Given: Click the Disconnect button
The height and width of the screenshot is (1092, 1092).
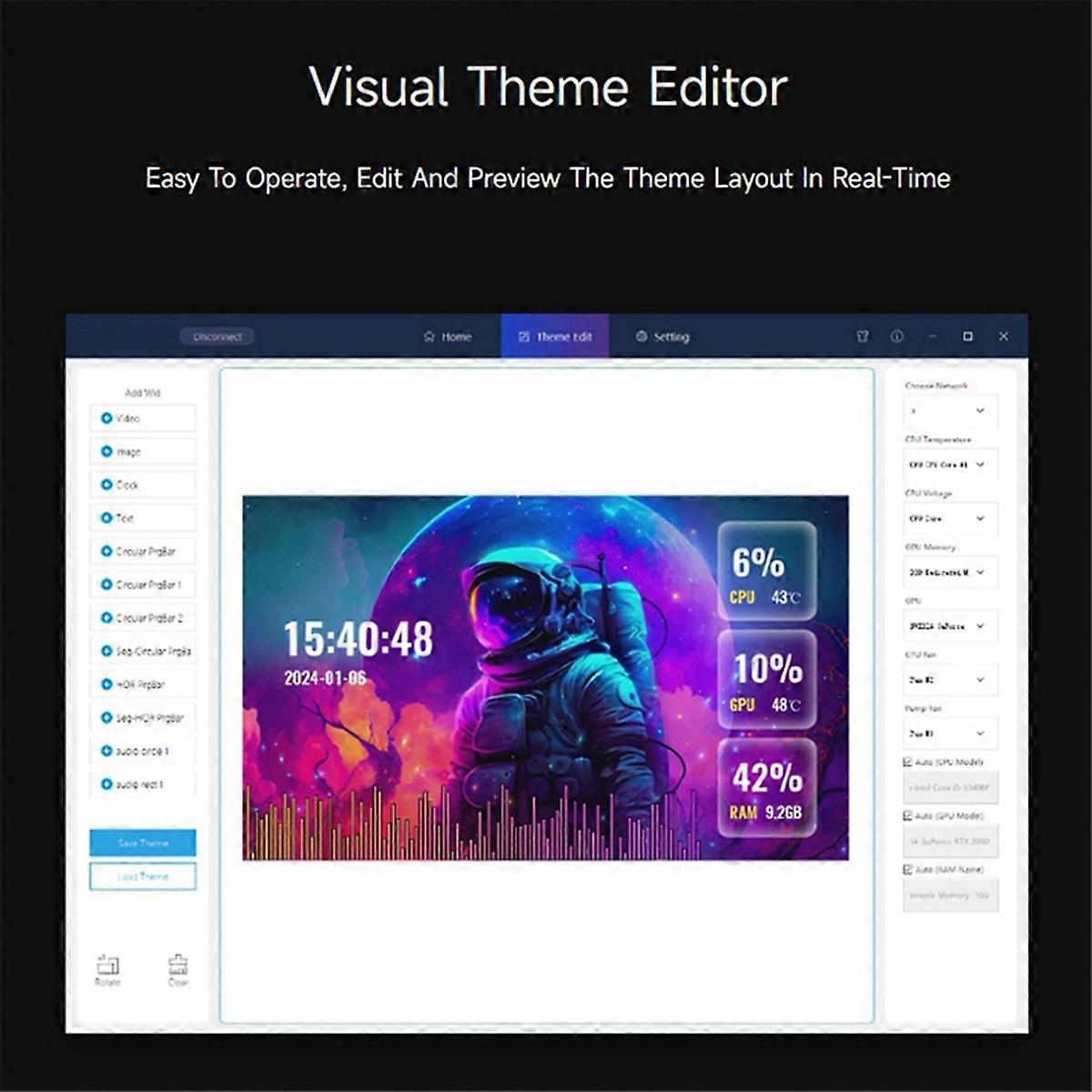Looking at the screenshot, I should click(x=217, y=337).
